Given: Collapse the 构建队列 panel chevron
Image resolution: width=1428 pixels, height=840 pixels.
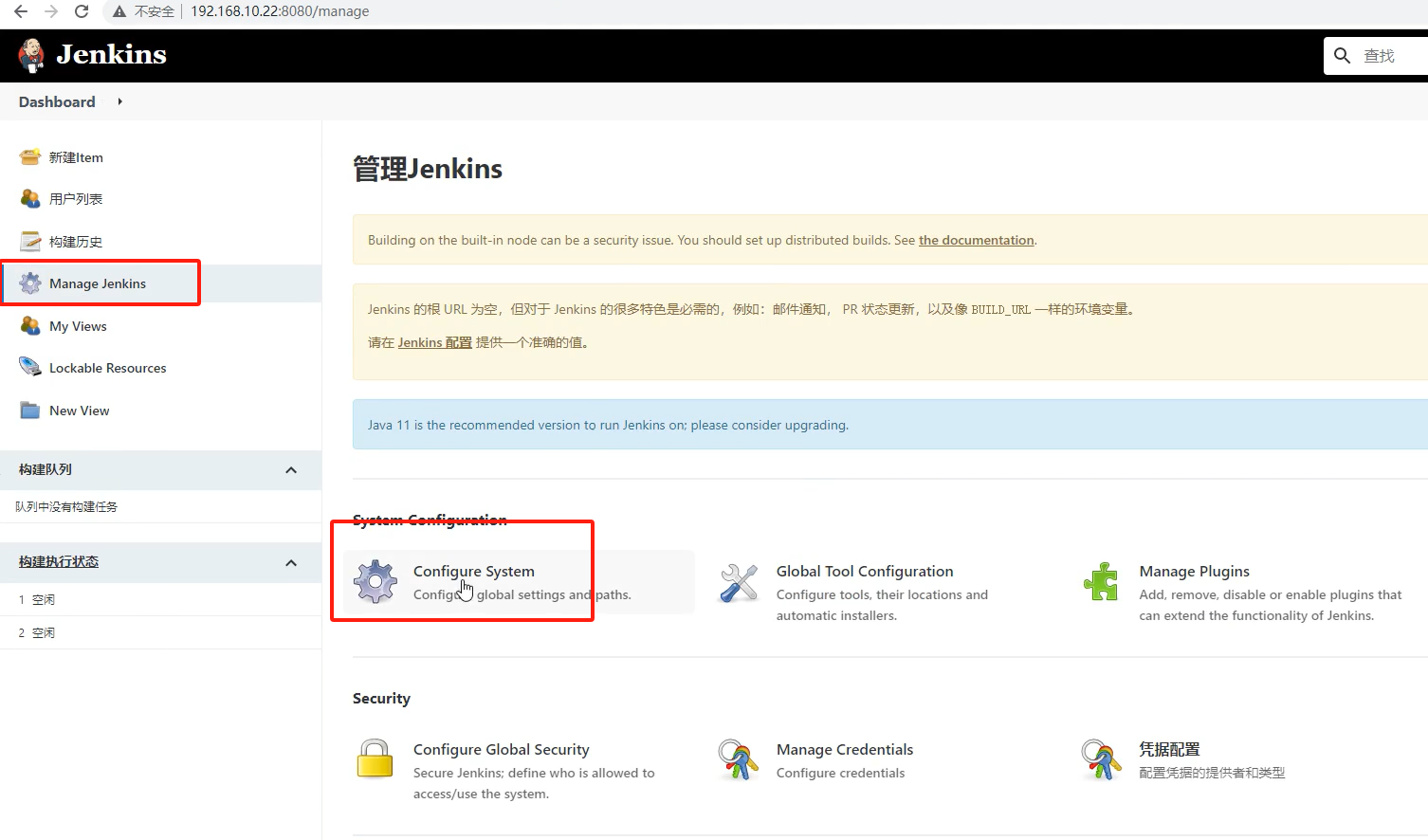Looking at the screenshot, I should [x=291, y=470].
